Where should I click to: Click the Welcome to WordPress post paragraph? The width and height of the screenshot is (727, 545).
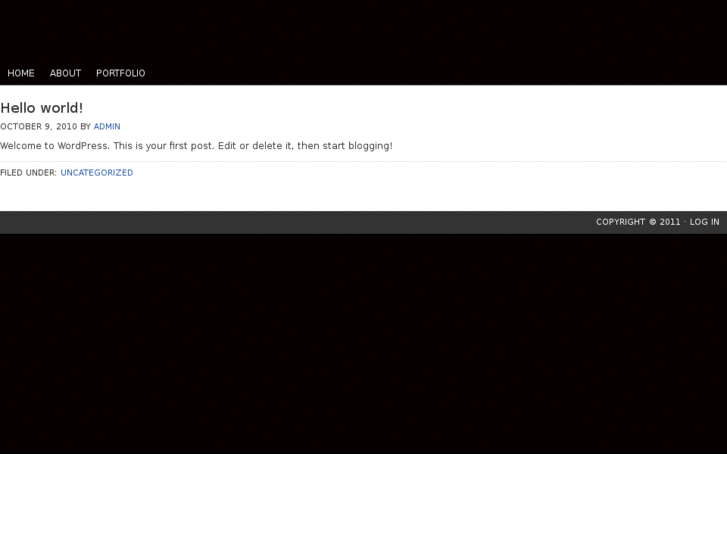pyautogui.click(x=196, y=146)
